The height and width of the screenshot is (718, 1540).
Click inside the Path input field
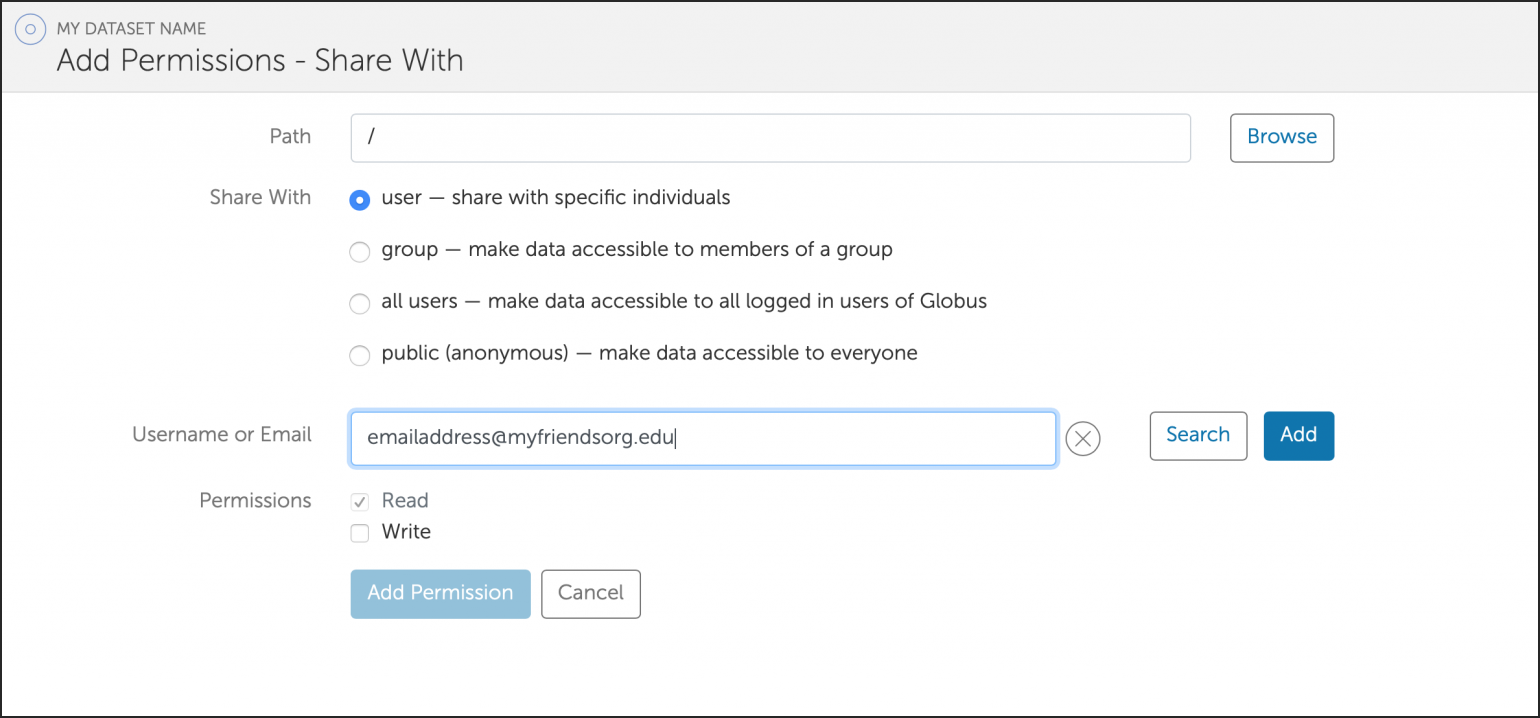coord(770,138)
